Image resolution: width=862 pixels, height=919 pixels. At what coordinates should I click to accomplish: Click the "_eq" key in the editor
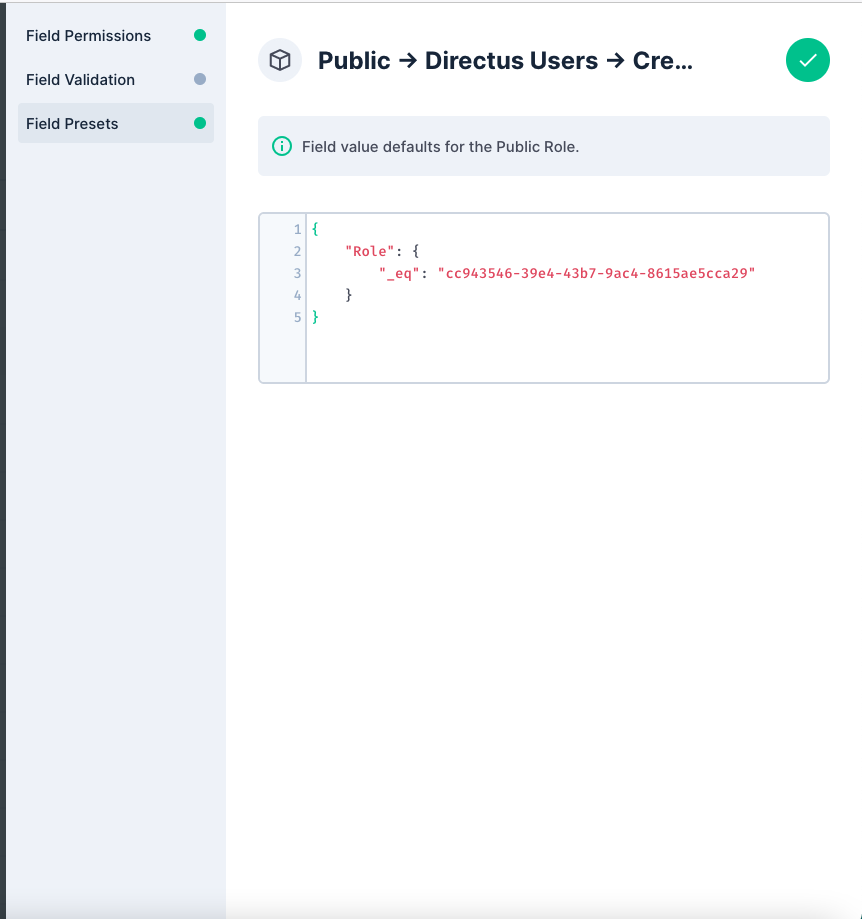pyautogui.click(x=399, y=274)
